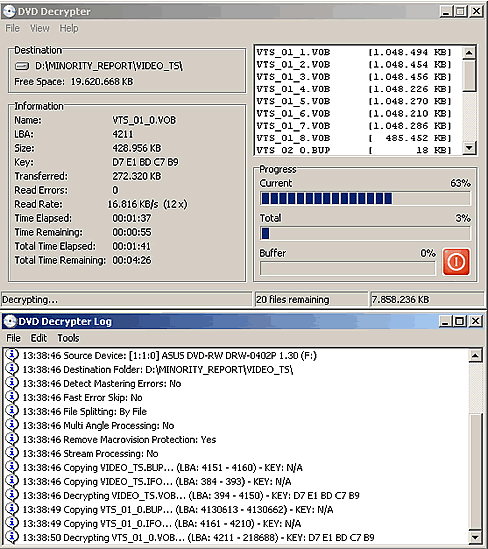This screenshot has height=549, width=488.
Task: Click the 'Decrypting...' status bar cell
Action: (126, 300)
